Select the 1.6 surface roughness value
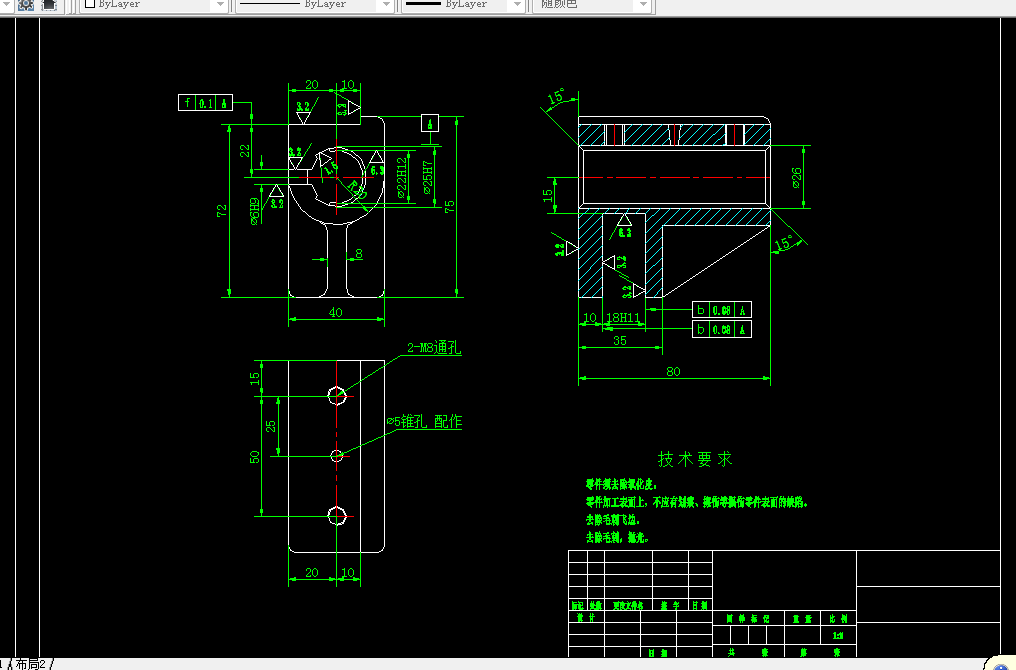1016x670 pixels. 331,168
